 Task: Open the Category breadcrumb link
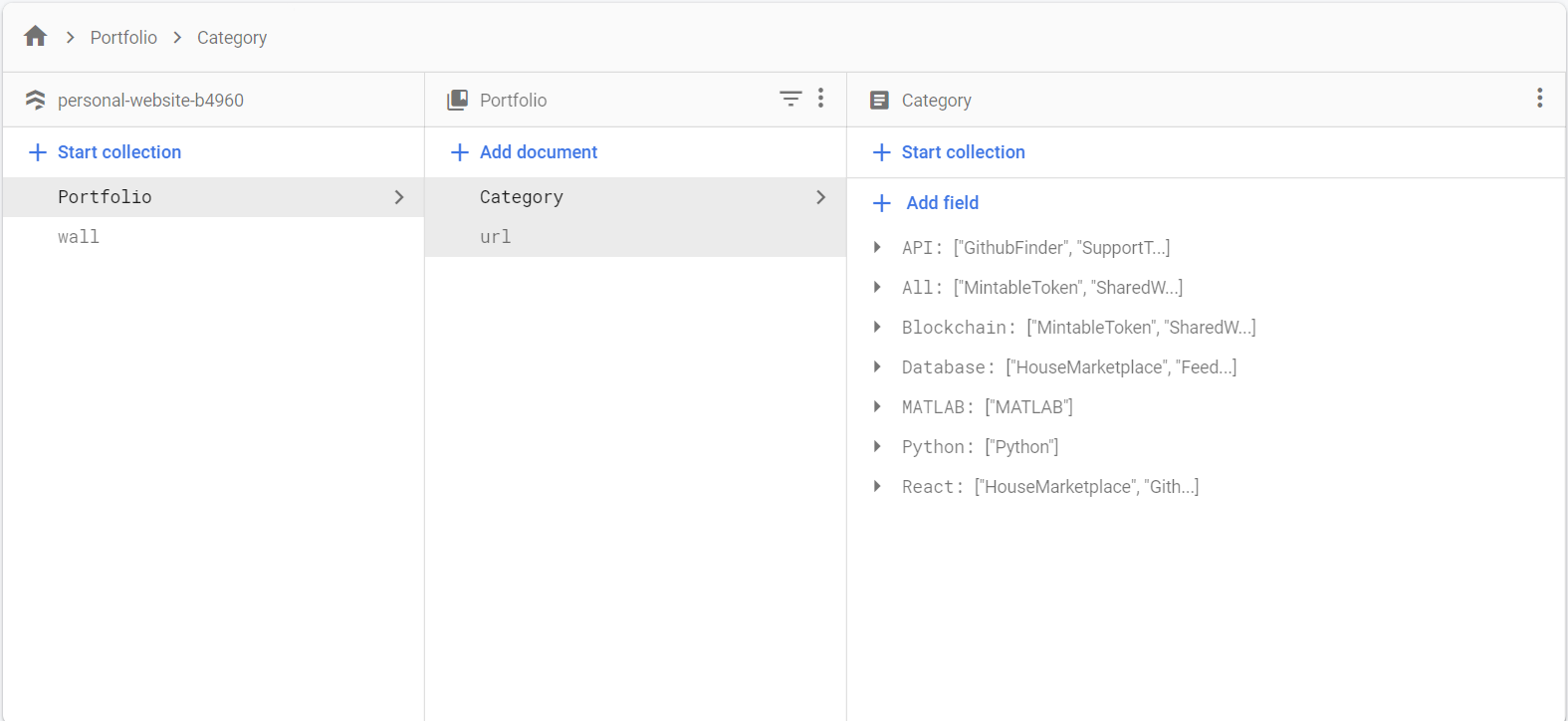click(x=232, y=38)
